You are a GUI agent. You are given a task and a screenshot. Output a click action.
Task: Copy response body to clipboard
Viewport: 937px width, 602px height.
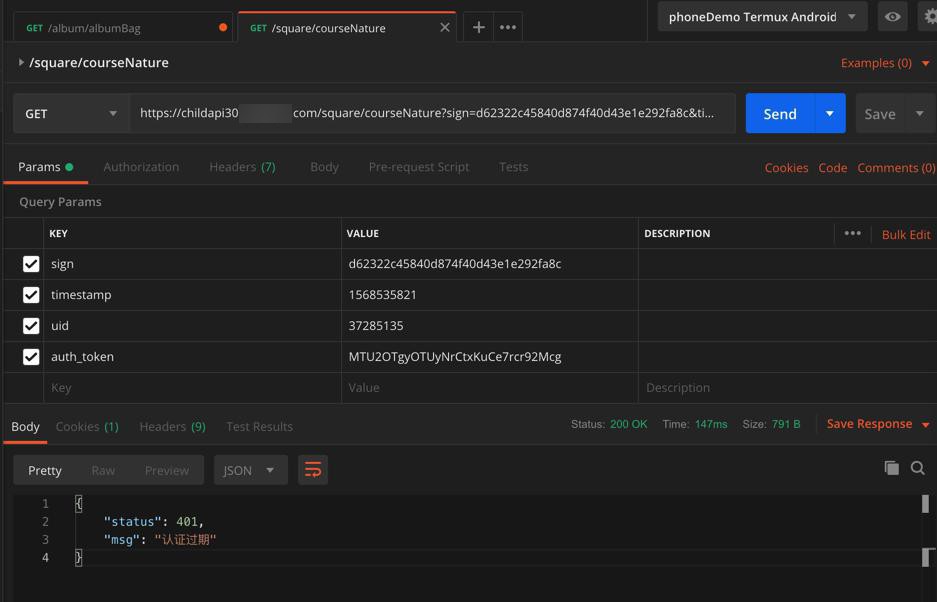pos(892,468)
